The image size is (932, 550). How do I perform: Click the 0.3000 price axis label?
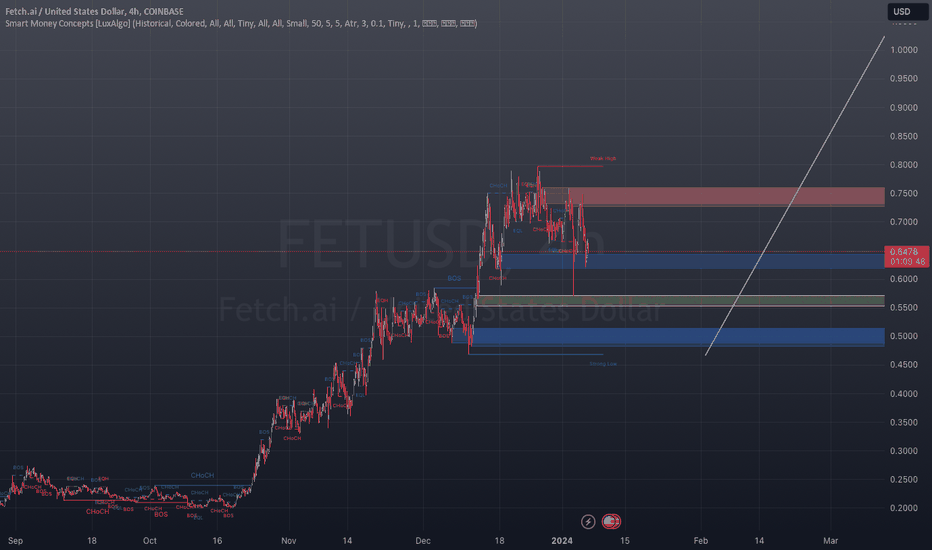[x=903, y=451]
